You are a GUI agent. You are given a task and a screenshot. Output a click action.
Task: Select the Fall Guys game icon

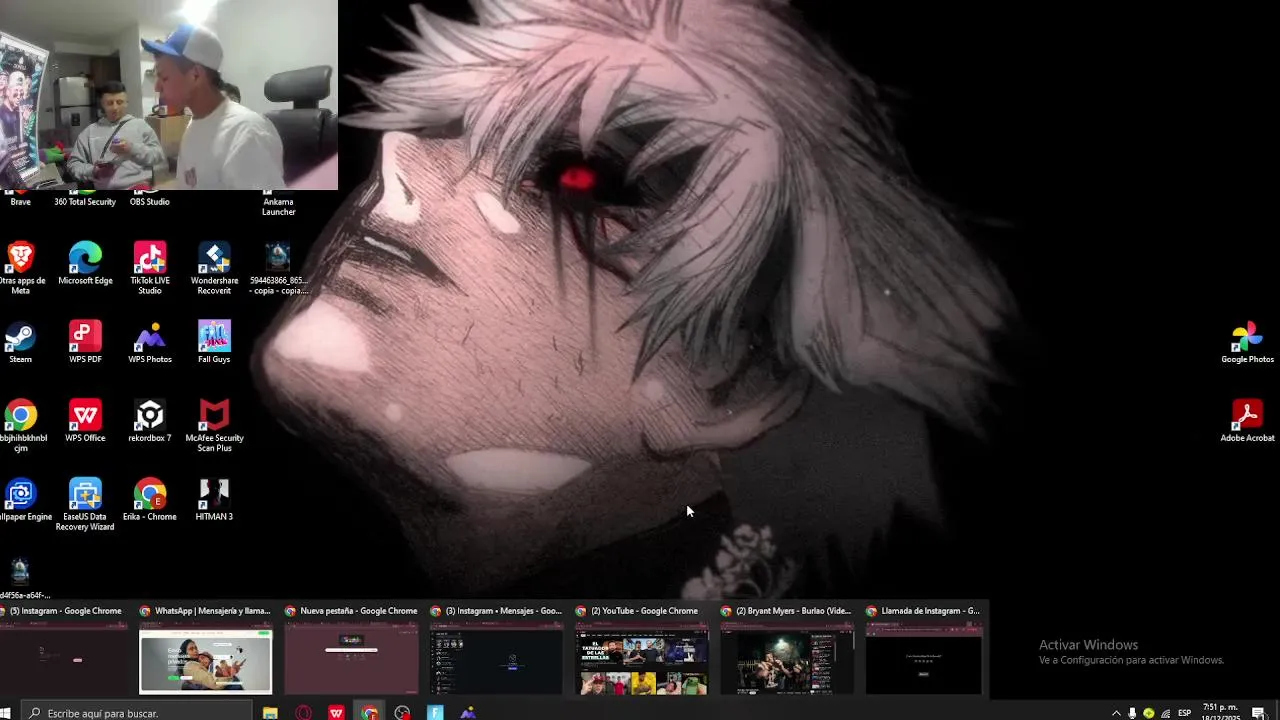click(x=214, y=342)
